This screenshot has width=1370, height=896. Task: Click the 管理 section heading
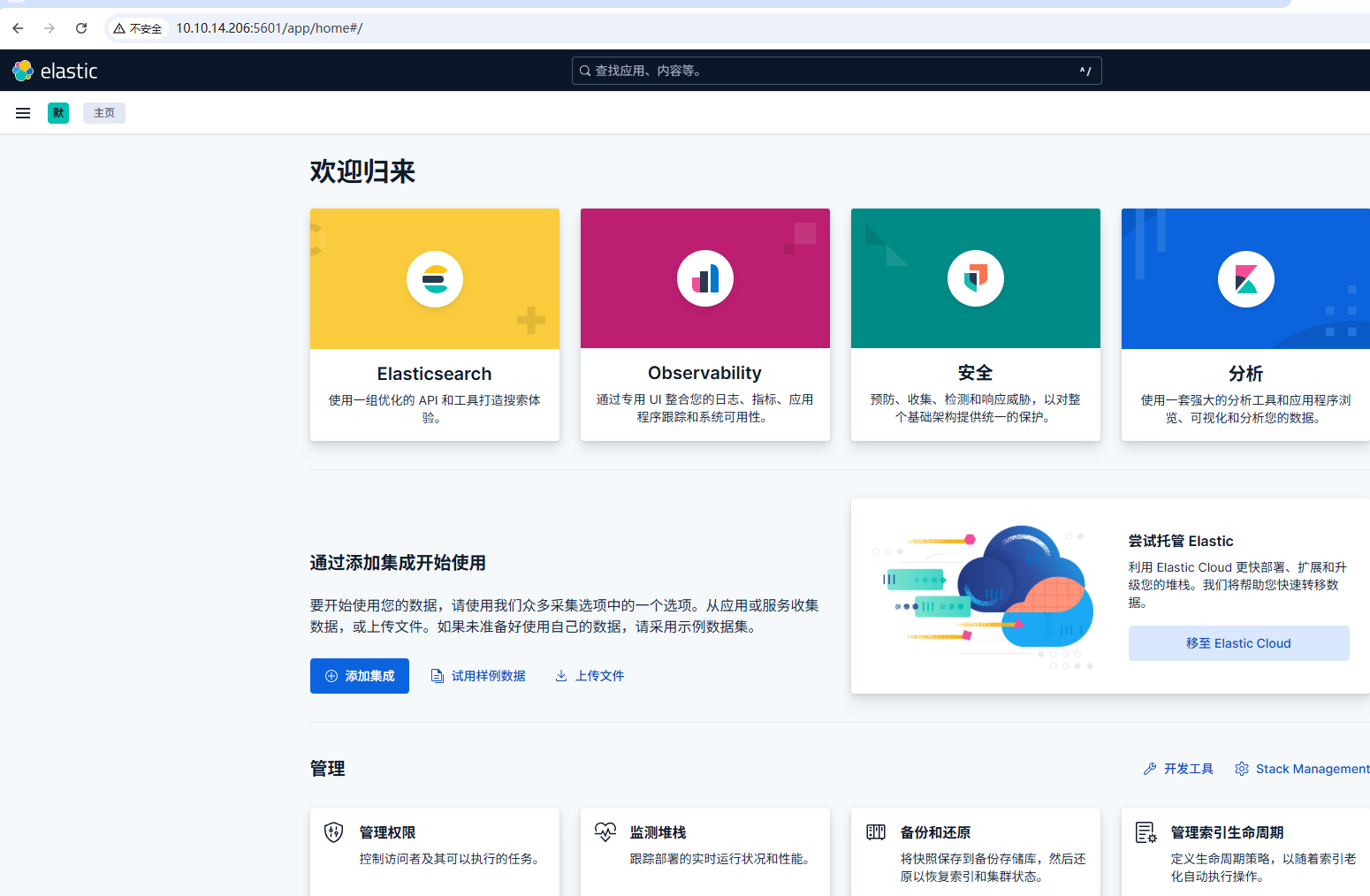[x=328, y=769]
